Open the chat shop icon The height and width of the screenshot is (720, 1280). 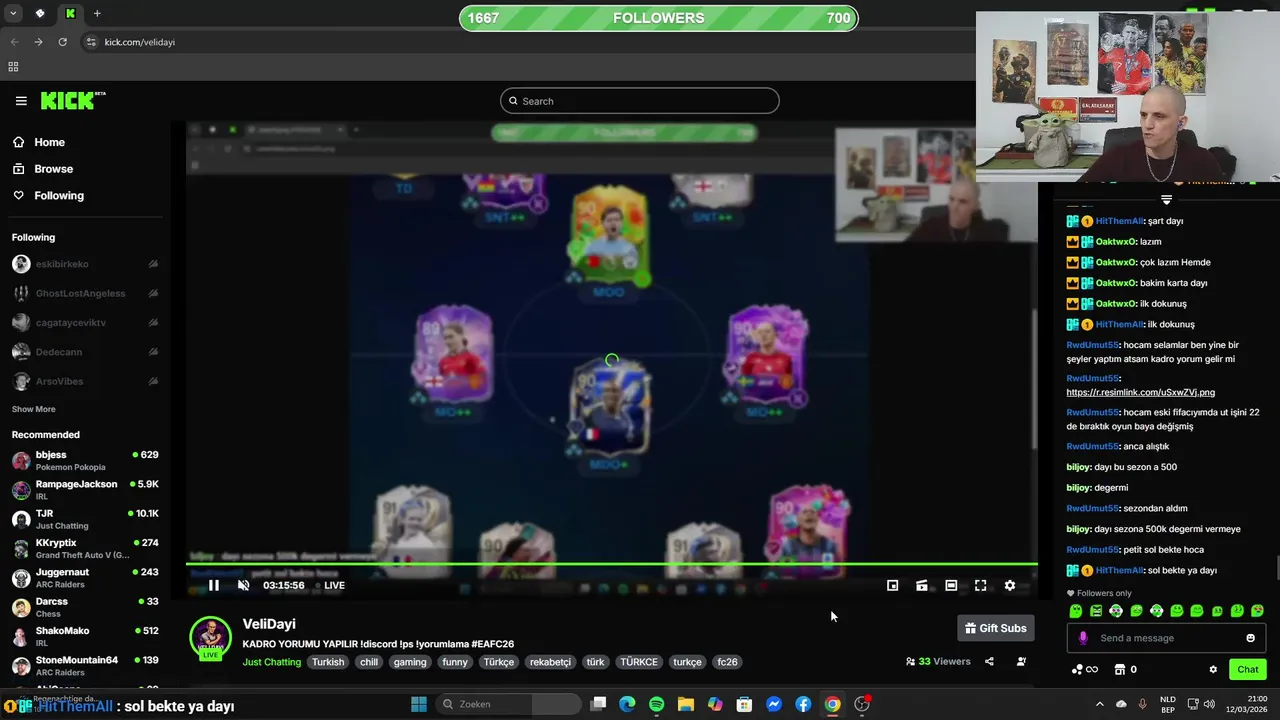click(x=1120, y=670)
